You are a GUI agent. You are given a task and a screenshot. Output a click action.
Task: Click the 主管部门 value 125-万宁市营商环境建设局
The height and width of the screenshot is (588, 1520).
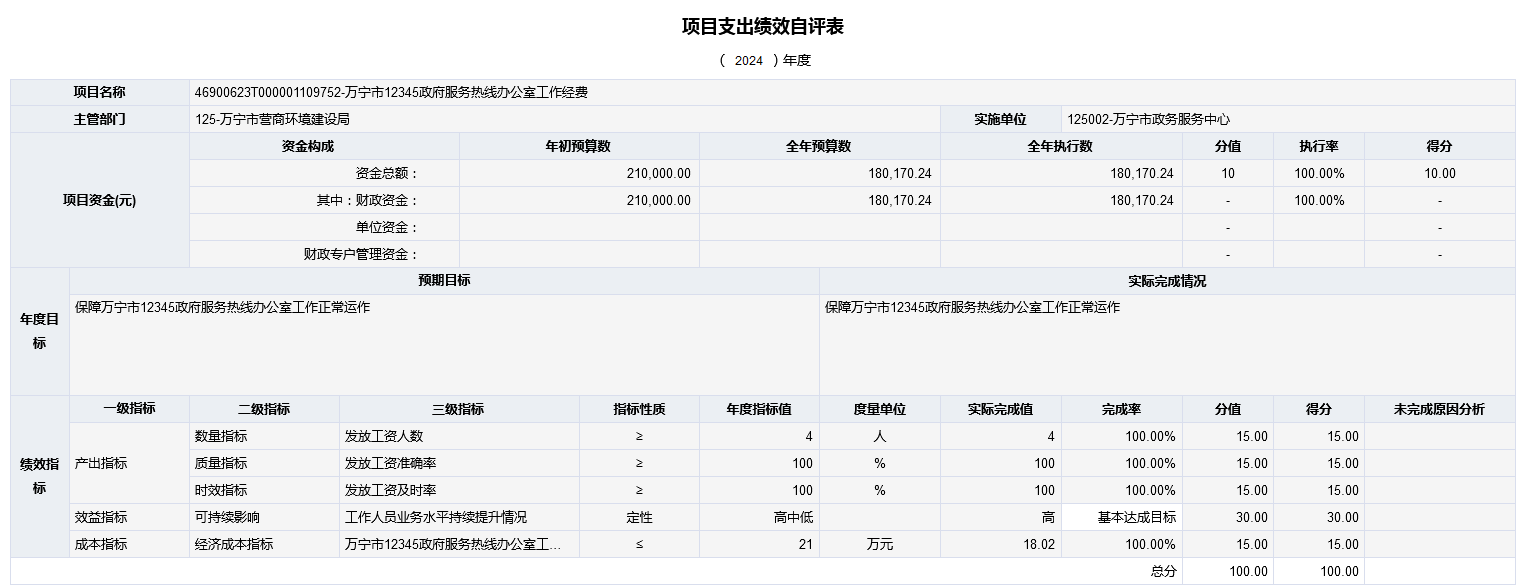(564, 119)
